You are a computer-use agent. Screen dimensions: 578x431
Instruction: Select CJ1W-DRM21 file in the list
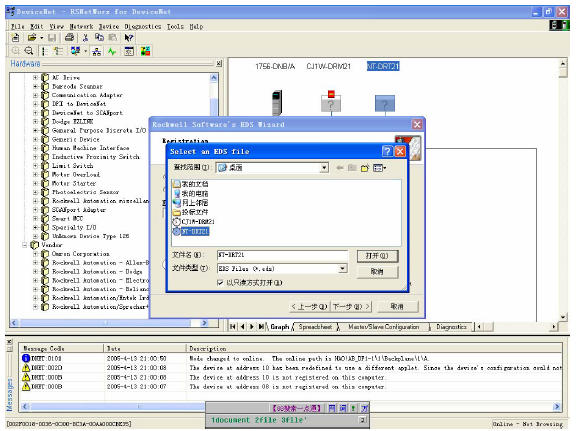[x=194, y=222]
